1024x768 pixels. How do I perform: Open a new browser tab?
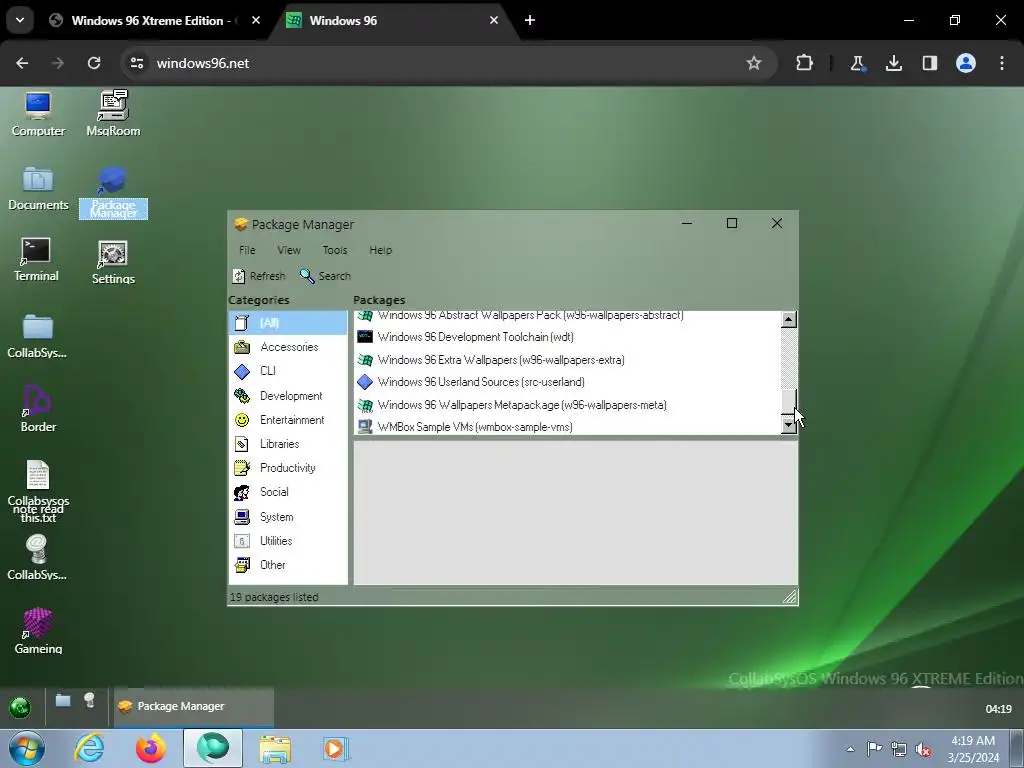point(530,21)
